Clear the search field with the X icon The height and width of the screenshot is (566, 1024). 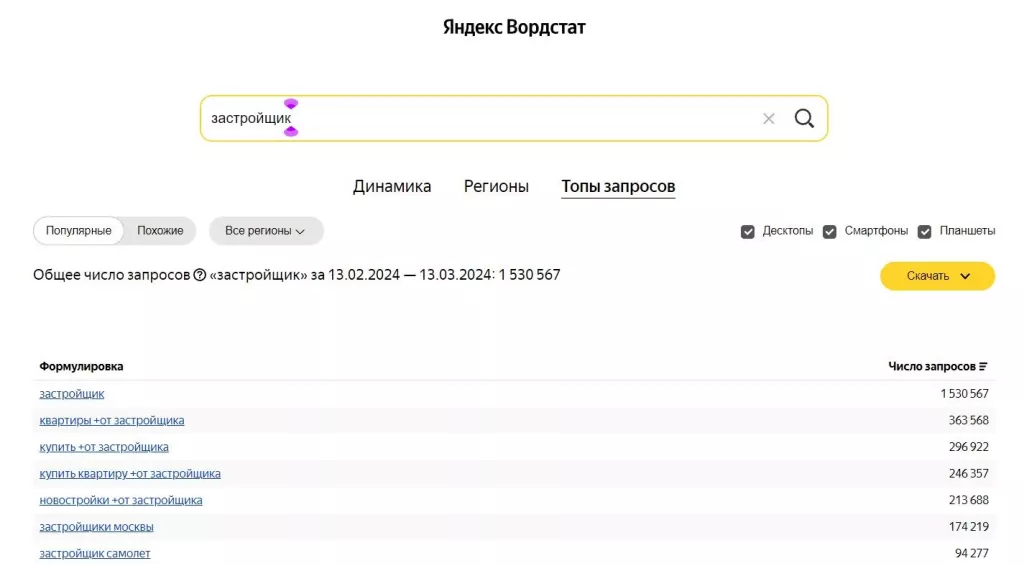(x=769, y=119)
